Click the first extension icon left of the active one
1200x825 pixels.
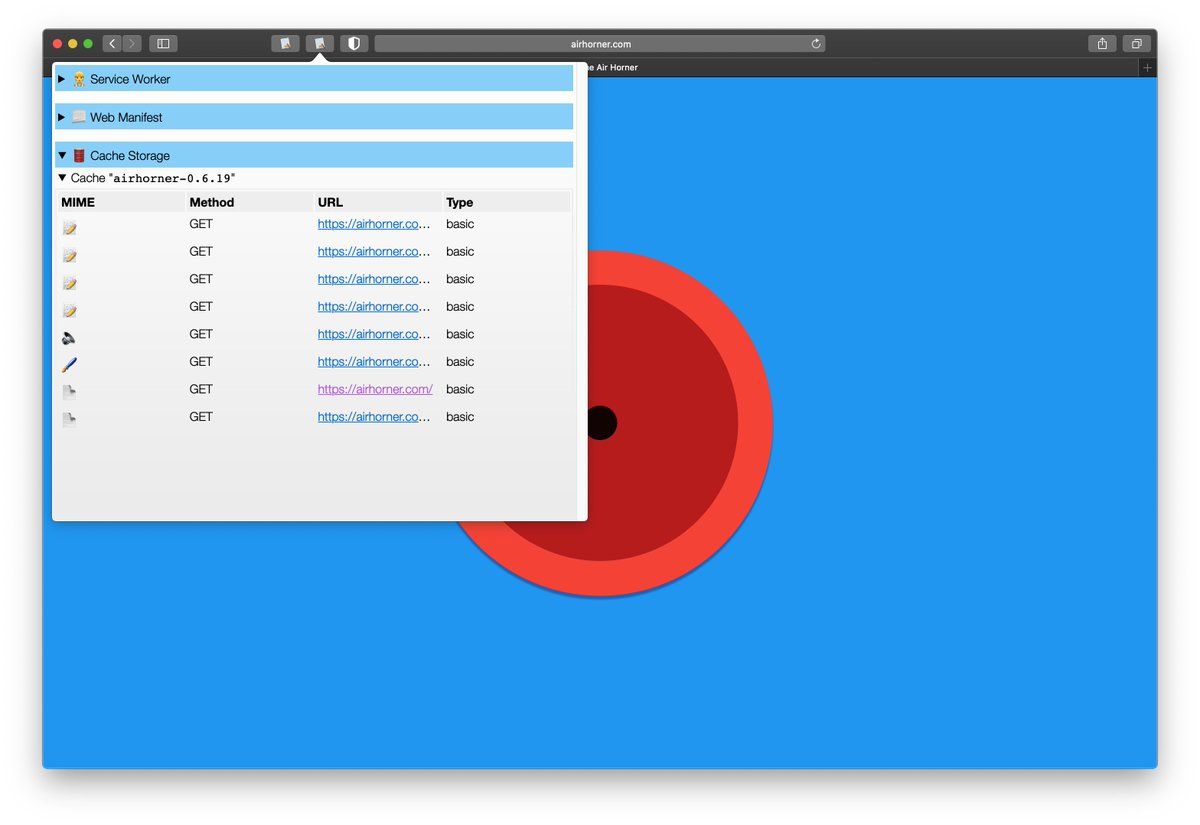click(x=285, y=44)
